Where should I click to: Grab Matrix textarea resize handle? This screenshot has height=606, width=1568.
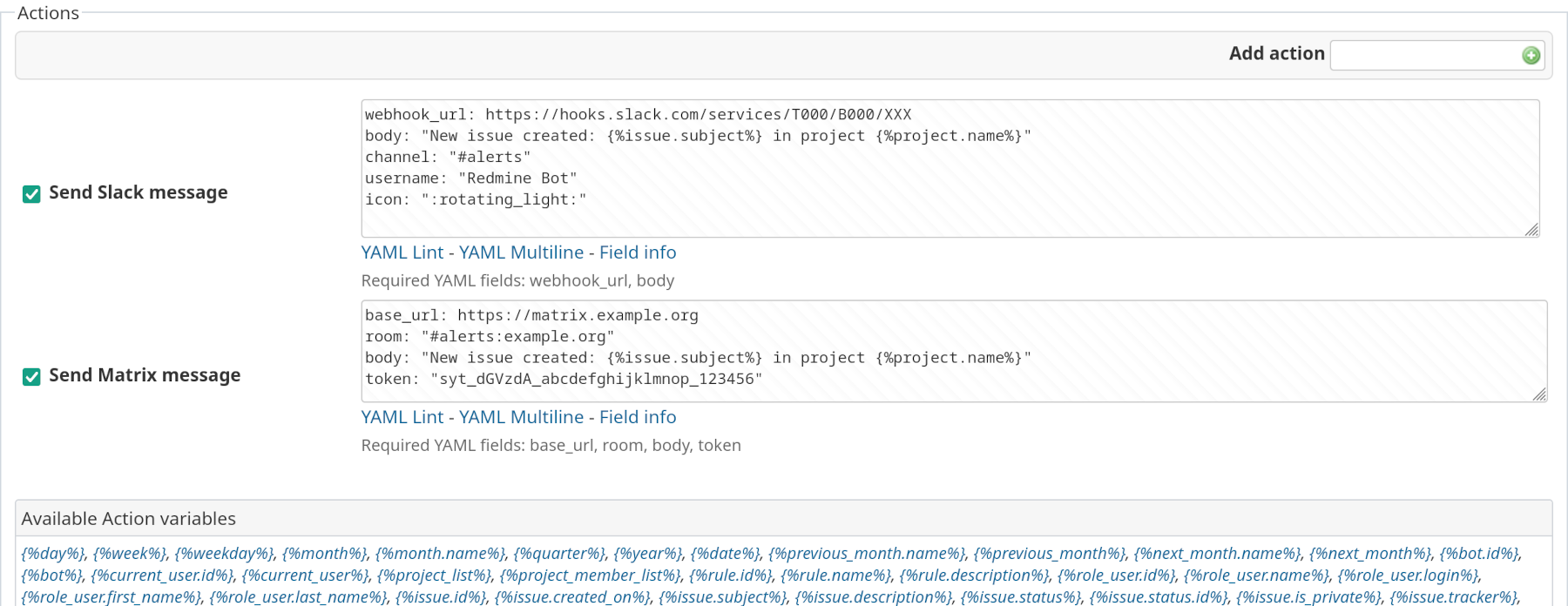pyautogui.click(x=1539, y=394)
